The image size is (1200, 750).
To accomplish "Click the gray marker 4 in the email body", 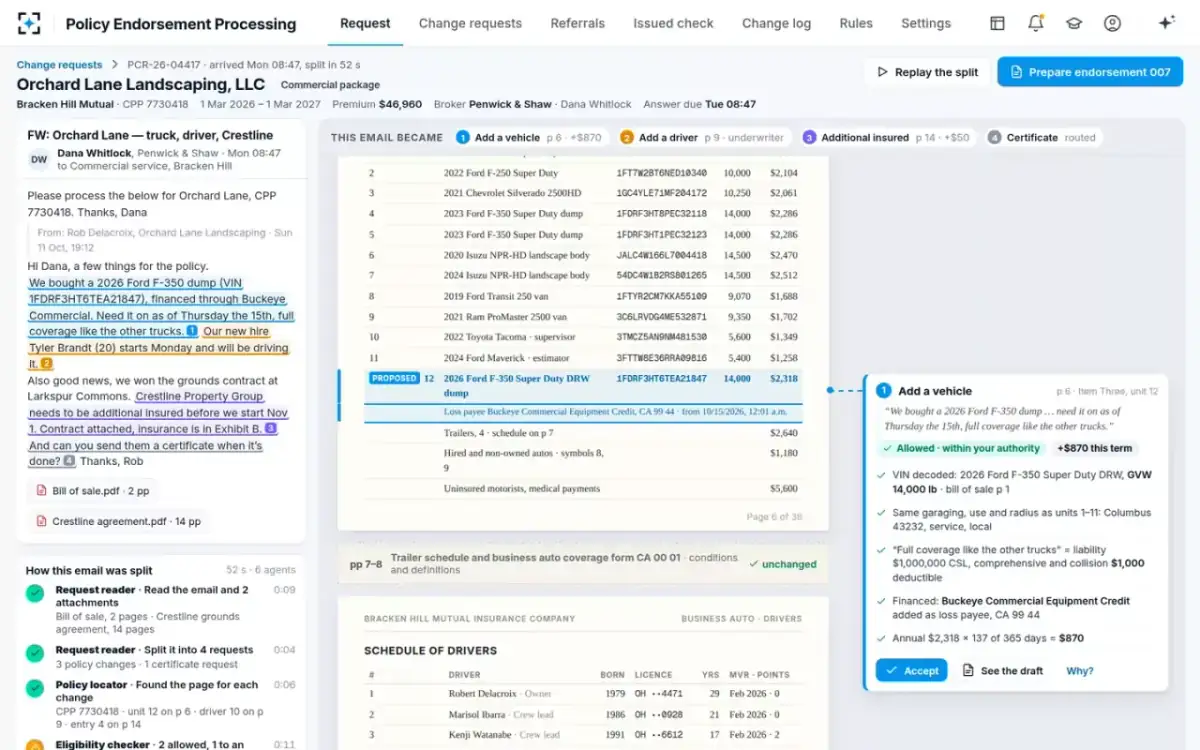I will click(69, 461).
